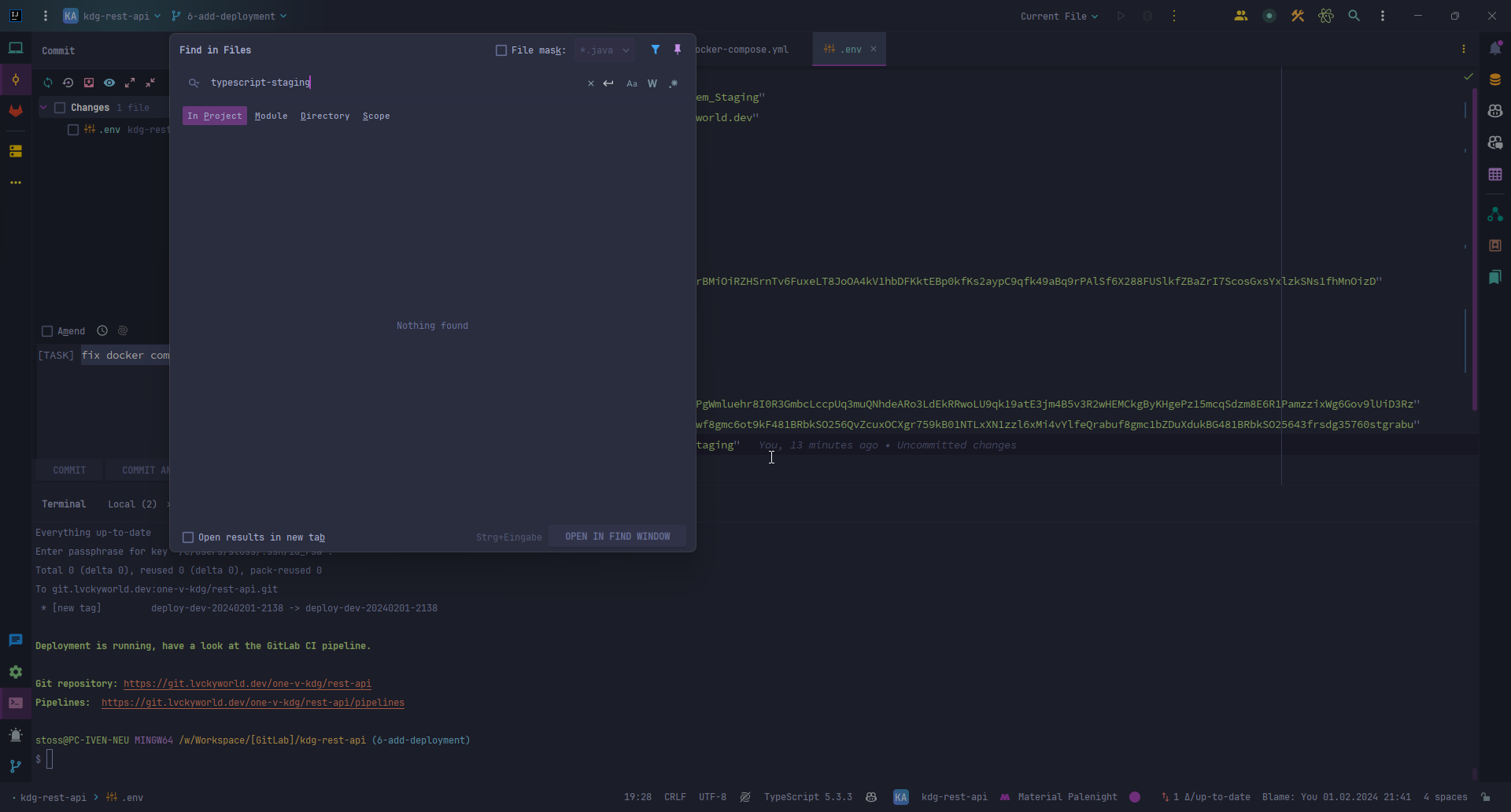Check Open results in new tab
This screenshot has height=812, width=1511.
click(188, 537)
